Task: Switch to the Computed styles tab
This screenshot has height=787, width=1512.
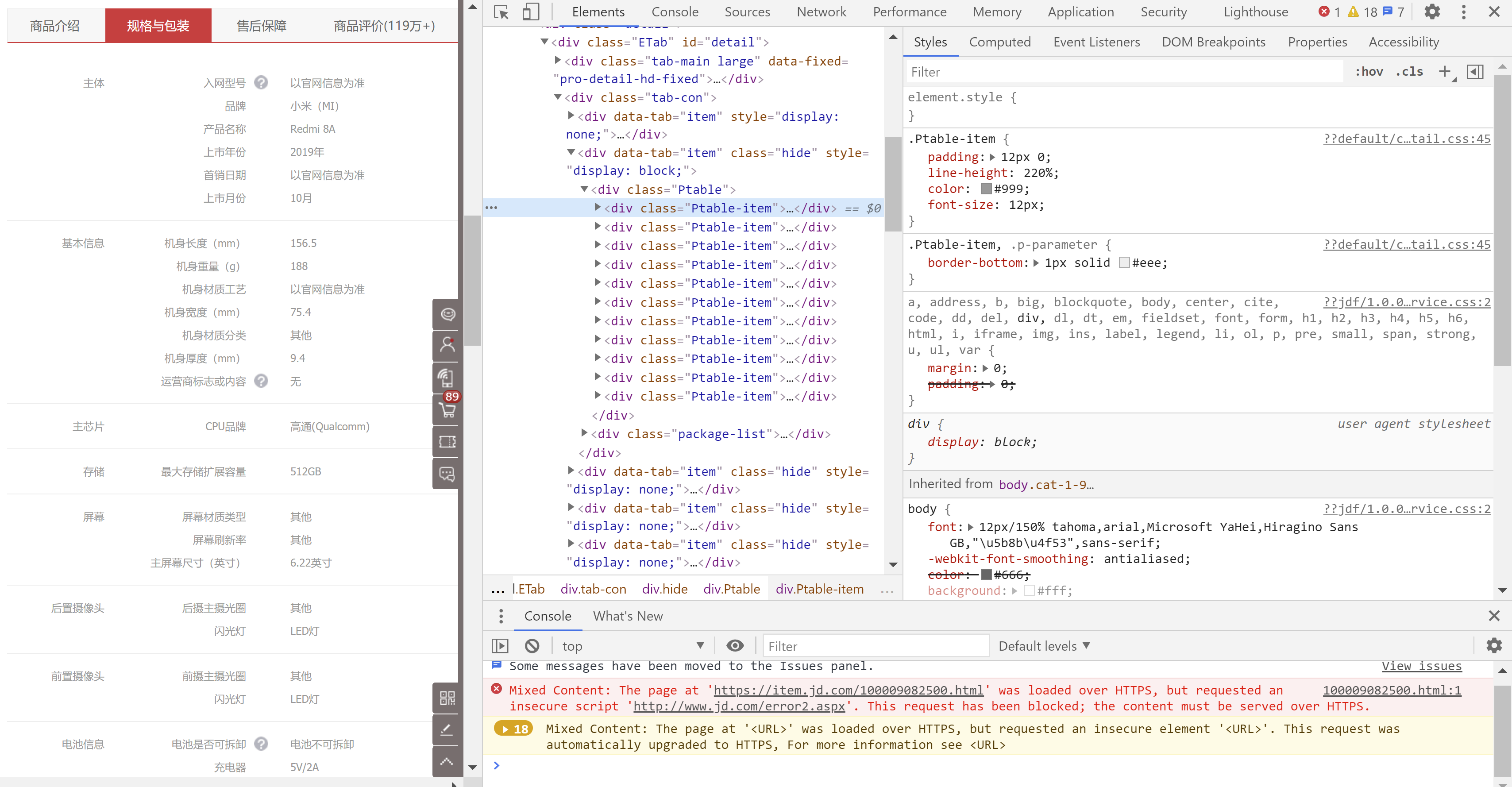Action: click(x=999, y=42)
